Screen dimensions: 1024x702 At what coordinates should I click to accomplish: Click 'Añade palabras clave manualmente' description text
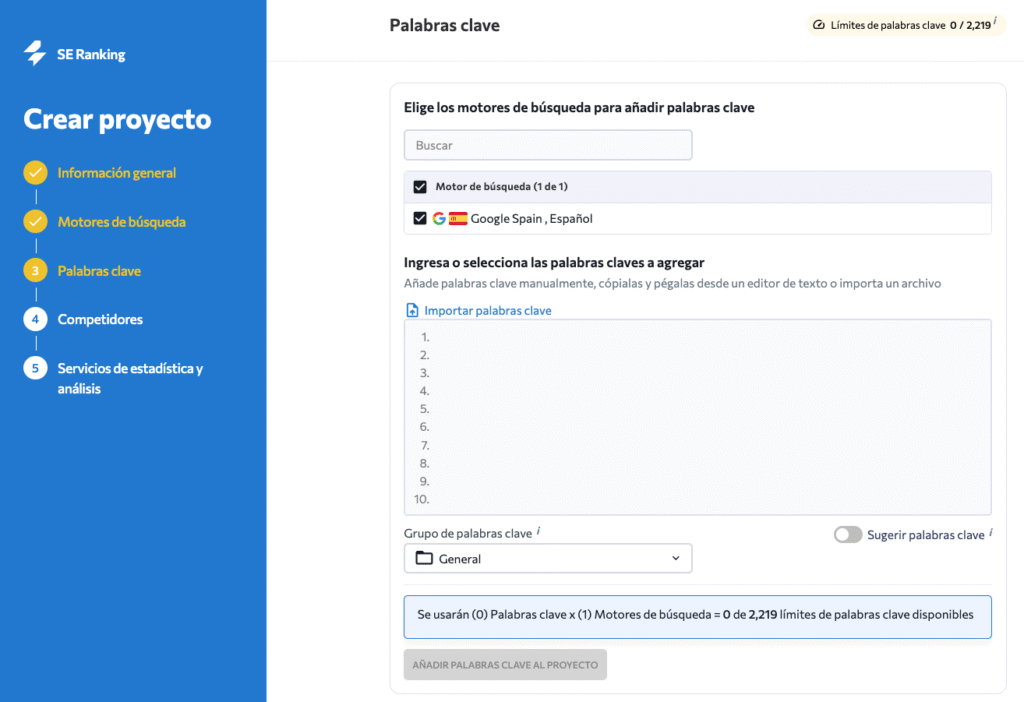[672, 283]
